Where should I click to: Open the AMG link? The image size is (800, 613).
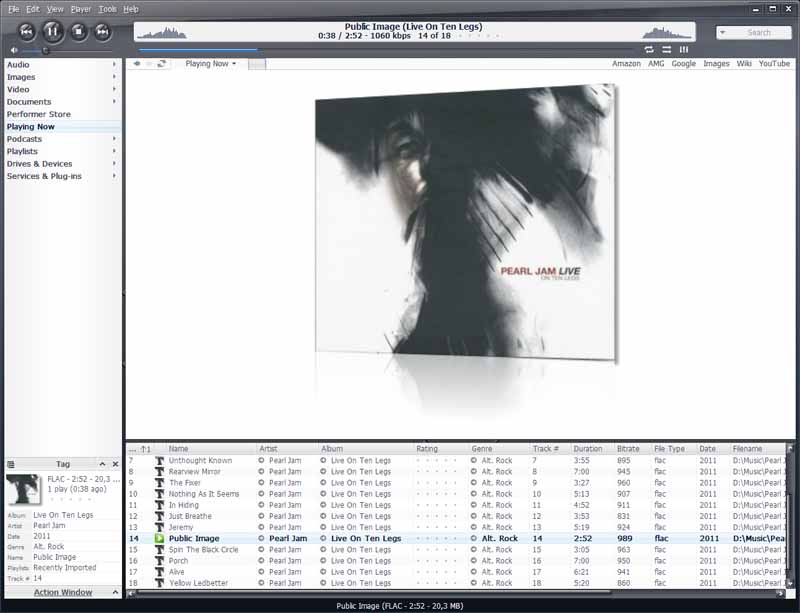656,64
